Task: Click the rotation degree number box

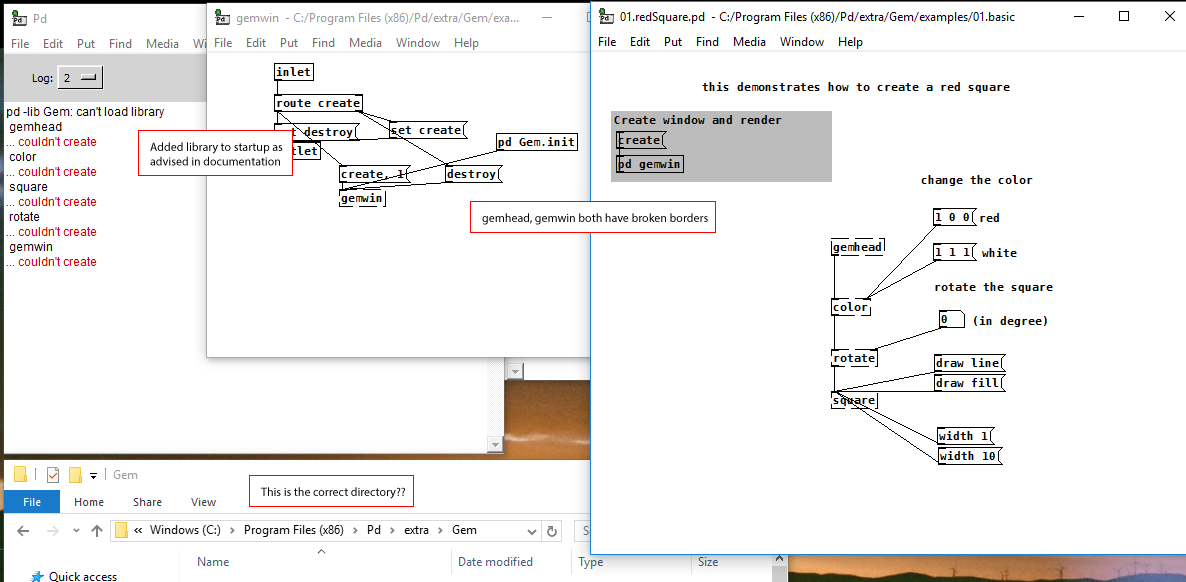Action: 950,320
